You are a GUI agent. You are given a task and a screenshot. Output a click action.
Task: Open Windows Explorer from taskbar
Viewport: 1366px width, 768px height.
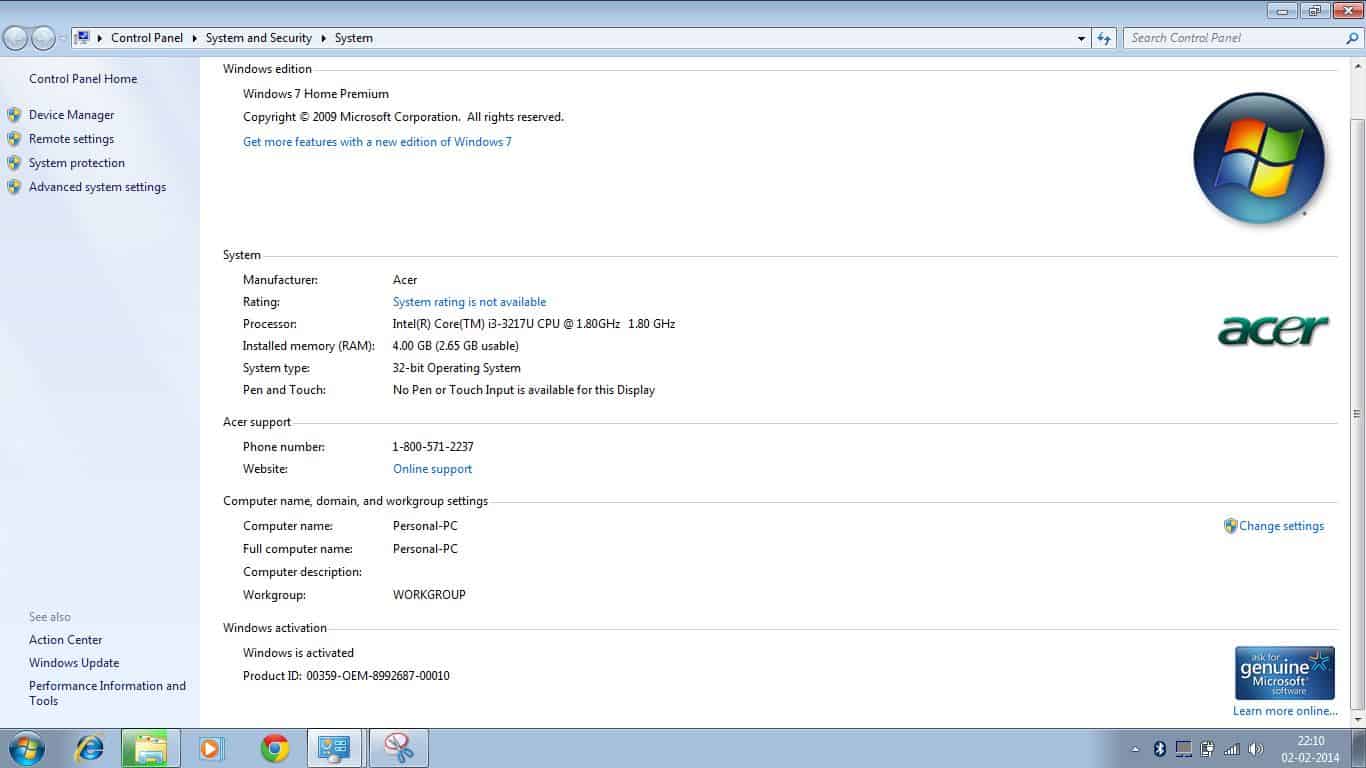151,748
